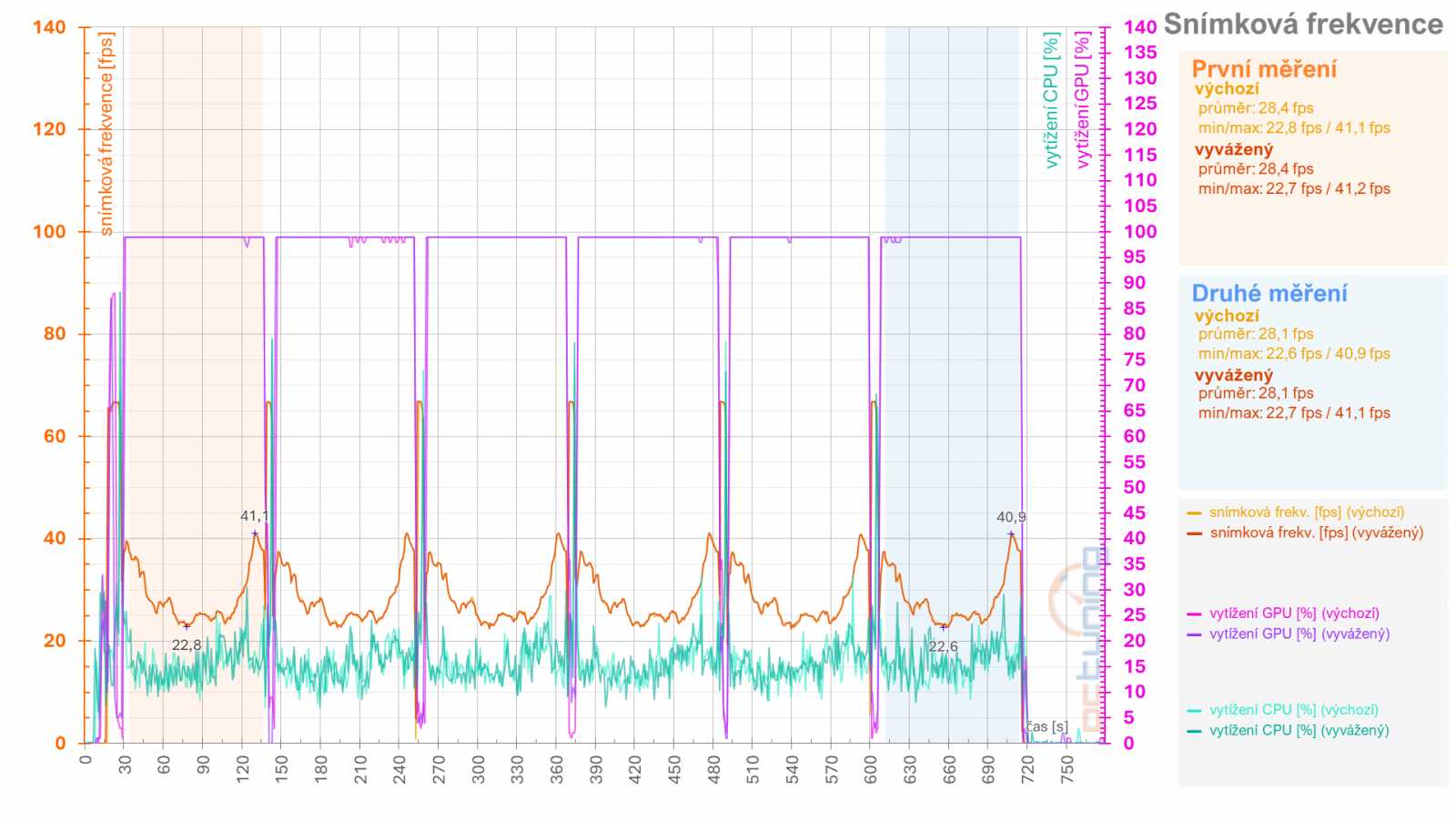The width and height of the screenshot is (1456, 821).
Task: Click průměr 28,4 fps under První měření výchozí
Action: [x=1256, y=107]
